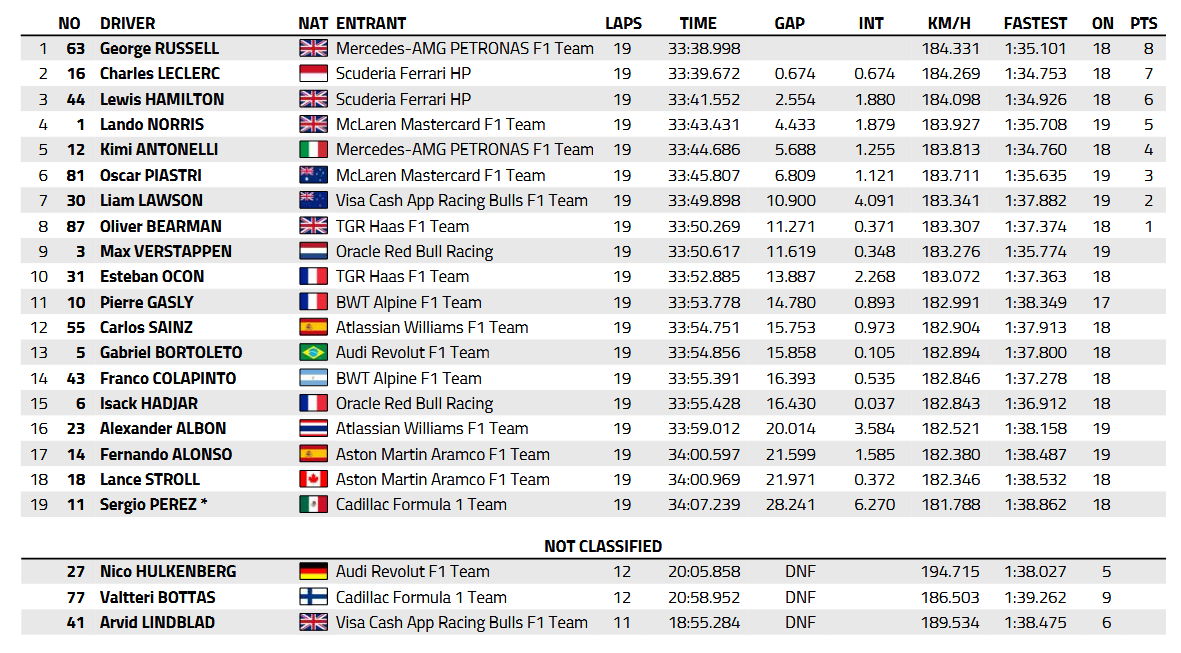Select the Argentine flag beside Franco Colapinto
The height and width of the screenshot is (653, 1181).
tap(313, 378)
